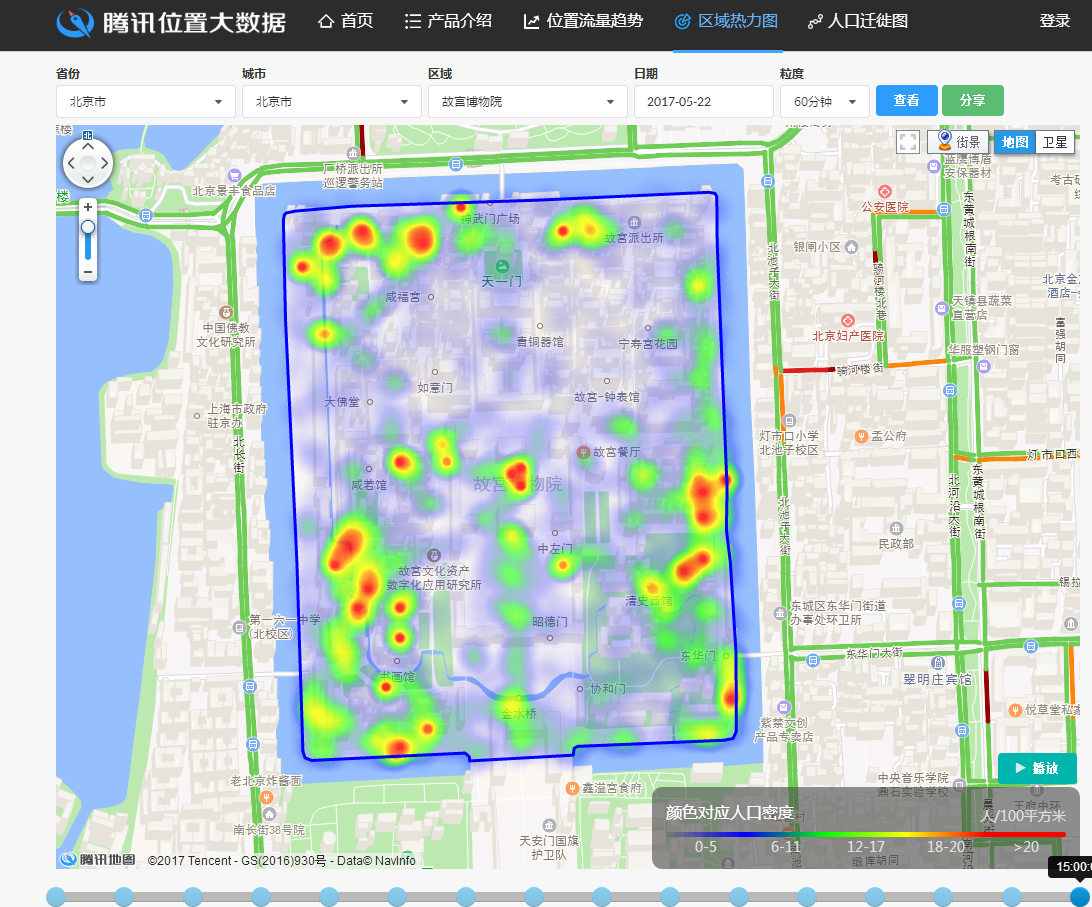Toggle full screen map view
This screenshot has height=907, width=1092.
pyautogui.click(x=908, y=142)
